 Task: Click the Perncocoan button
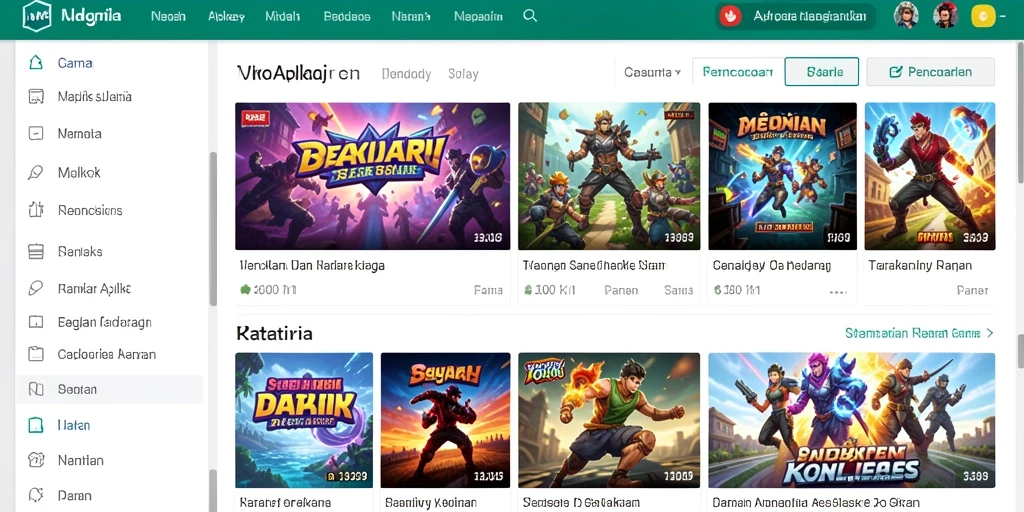click(738, 72)
